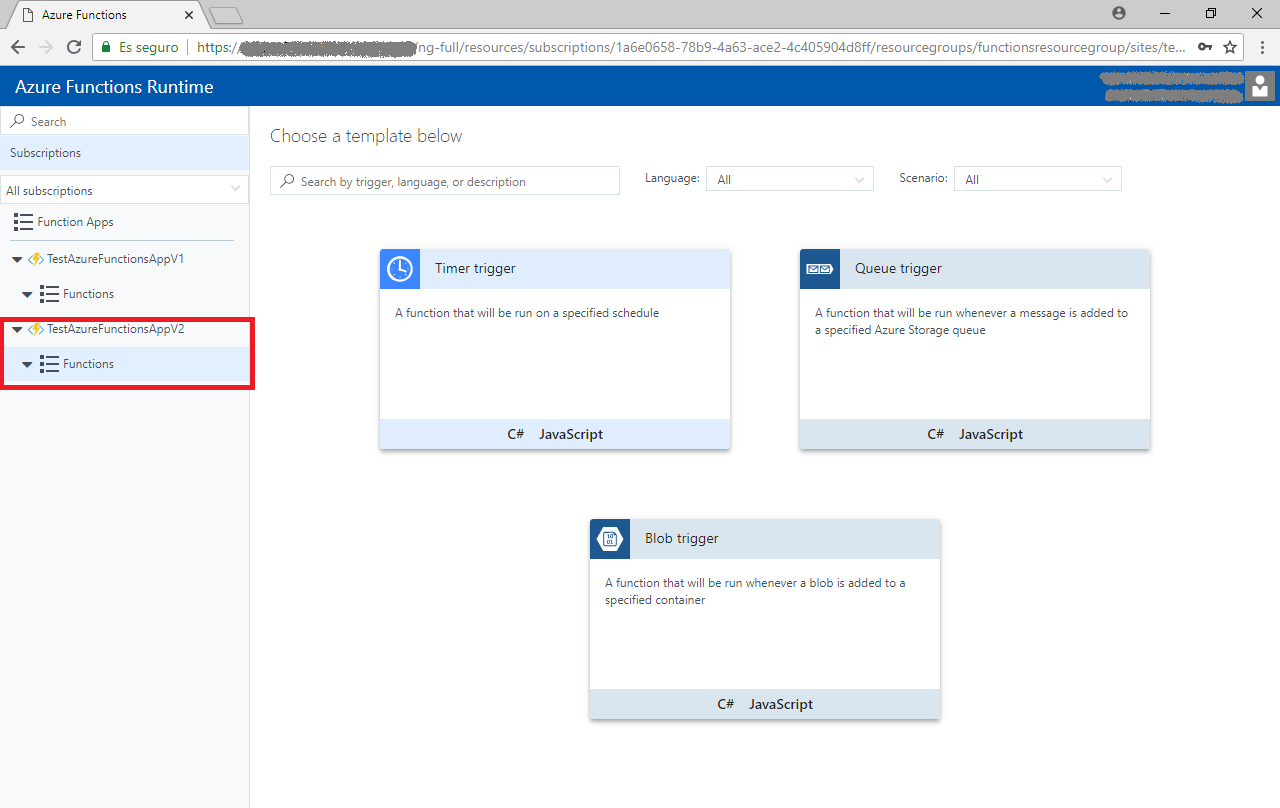This screenshot has width=1280, height=808.
Task: Select TestAzureFunctionsAppV1 label in tree
Action: pyautogui.click(x=115, y=259)
